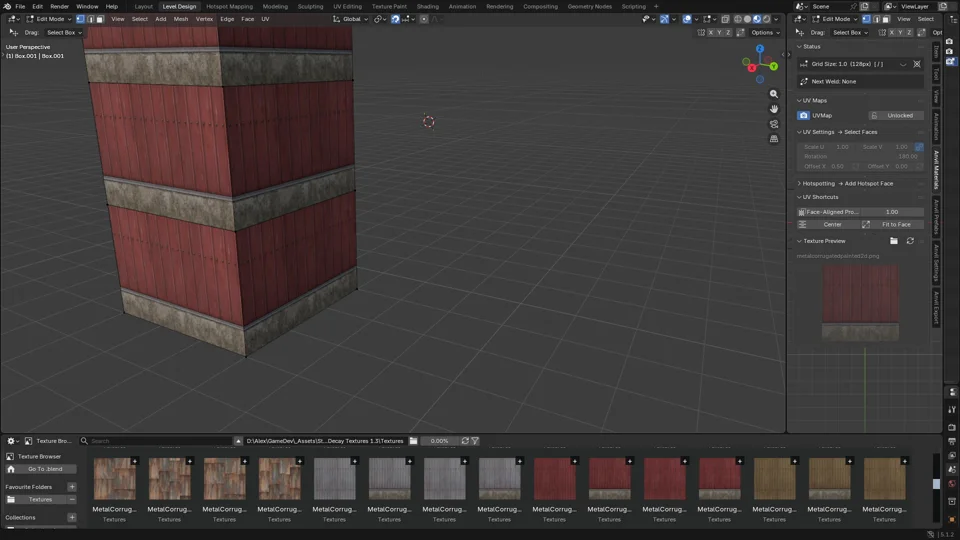The width and height of the screenshot is (960, 540).
Task: Toggle X axis mirror in main viewport
Action: point(711,32)
